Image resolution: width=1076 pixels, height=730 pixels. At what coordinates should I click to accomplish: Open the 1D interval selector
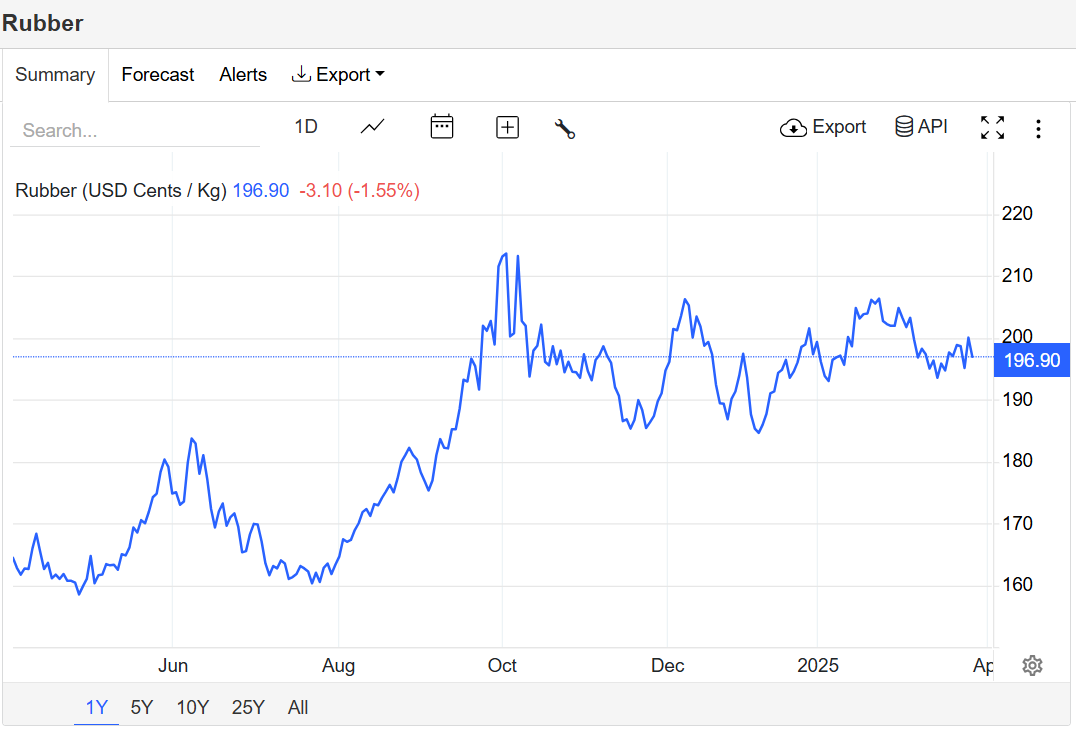(x=306, y=127)
